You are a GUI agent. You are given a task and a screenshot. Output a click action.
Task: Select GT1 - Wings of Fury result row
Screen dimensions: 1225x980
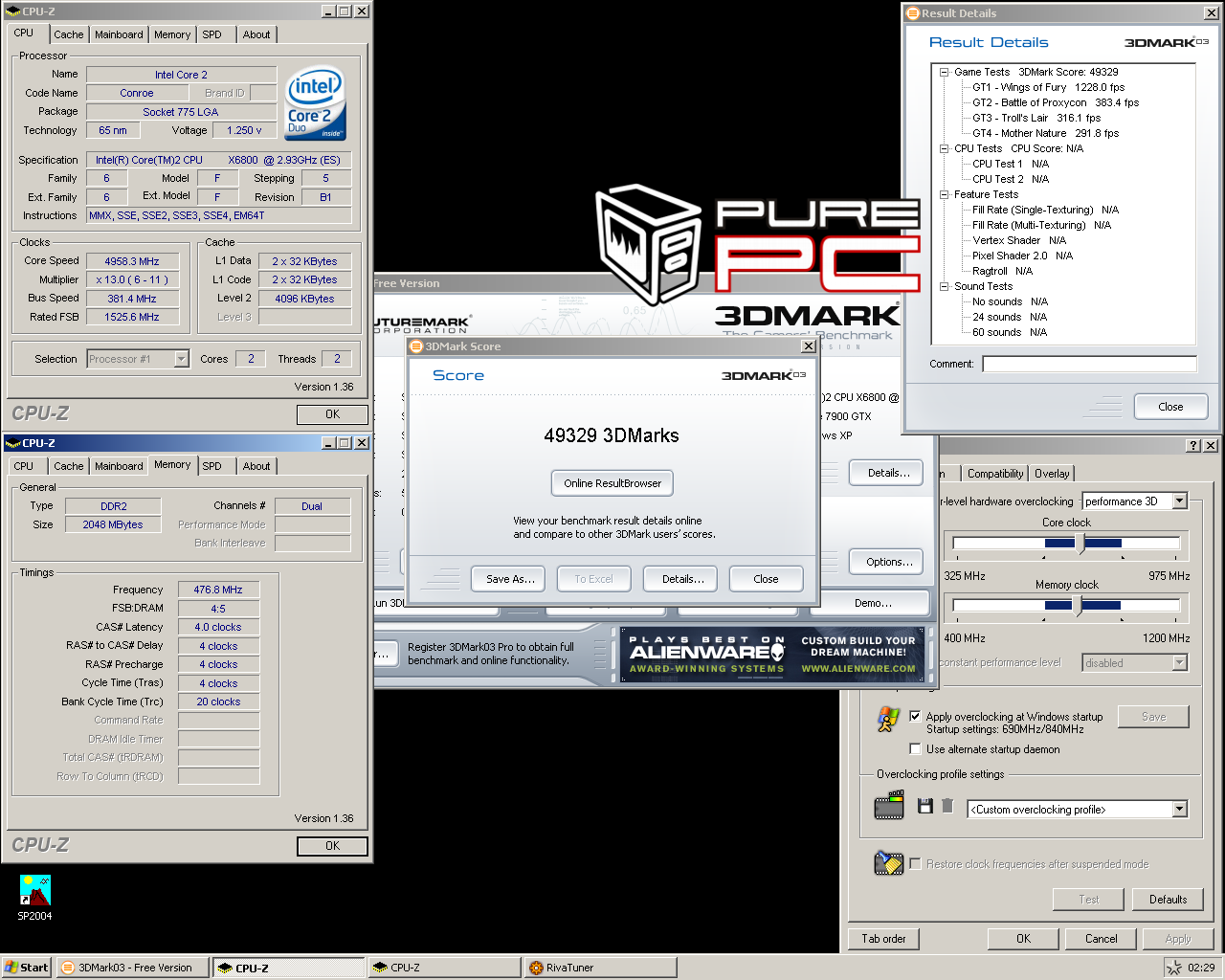[x=1048, y=87]
